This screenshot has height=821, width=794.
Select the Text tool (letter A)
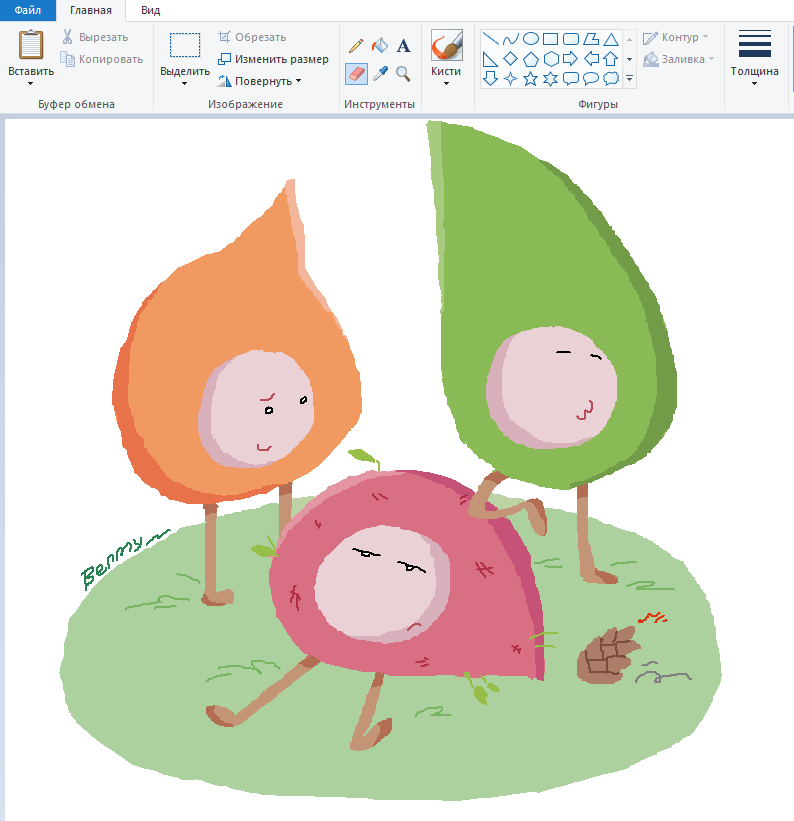point(403,46)
